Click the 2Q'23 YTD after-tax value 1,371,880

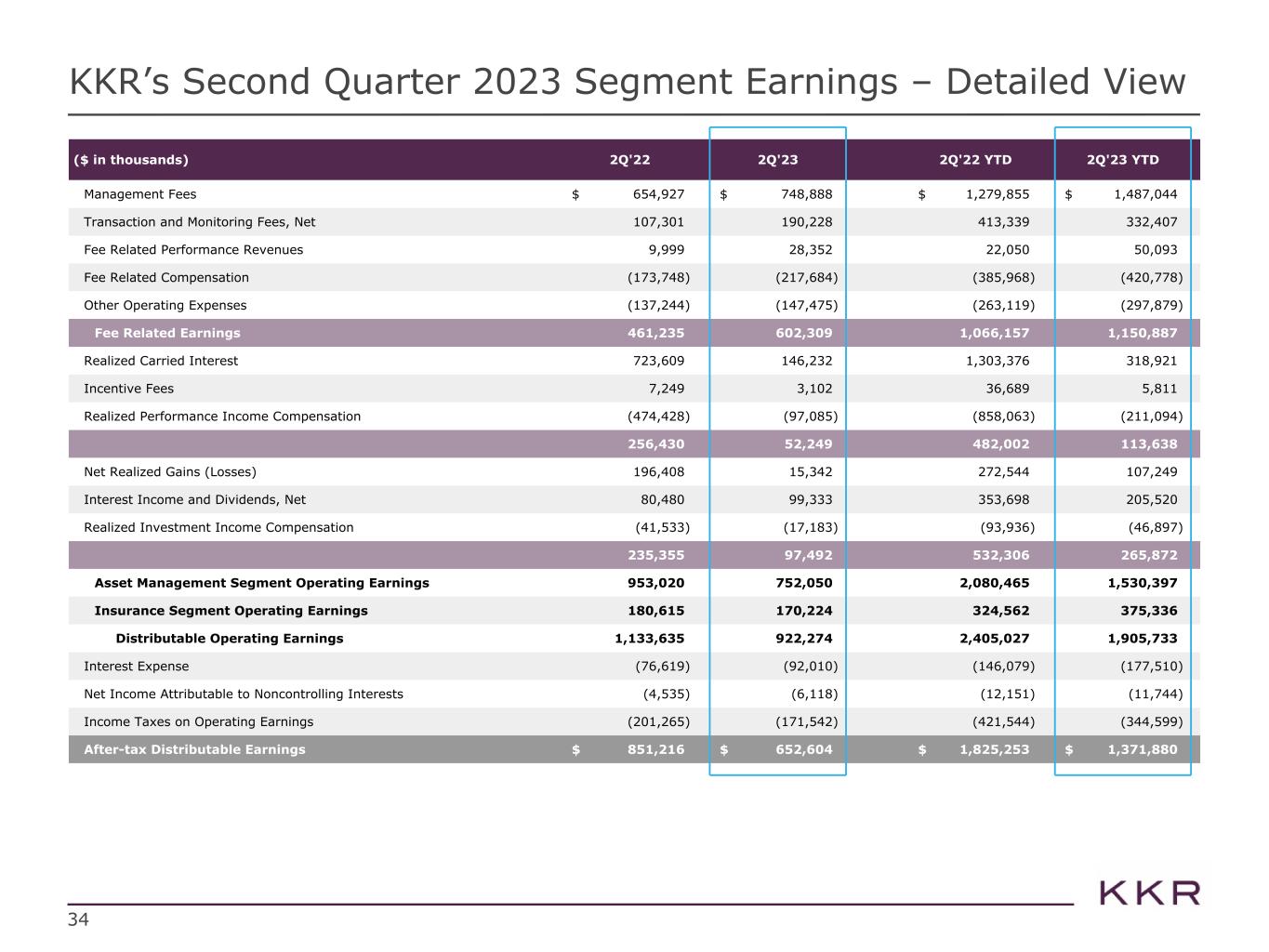point(1143,749)
